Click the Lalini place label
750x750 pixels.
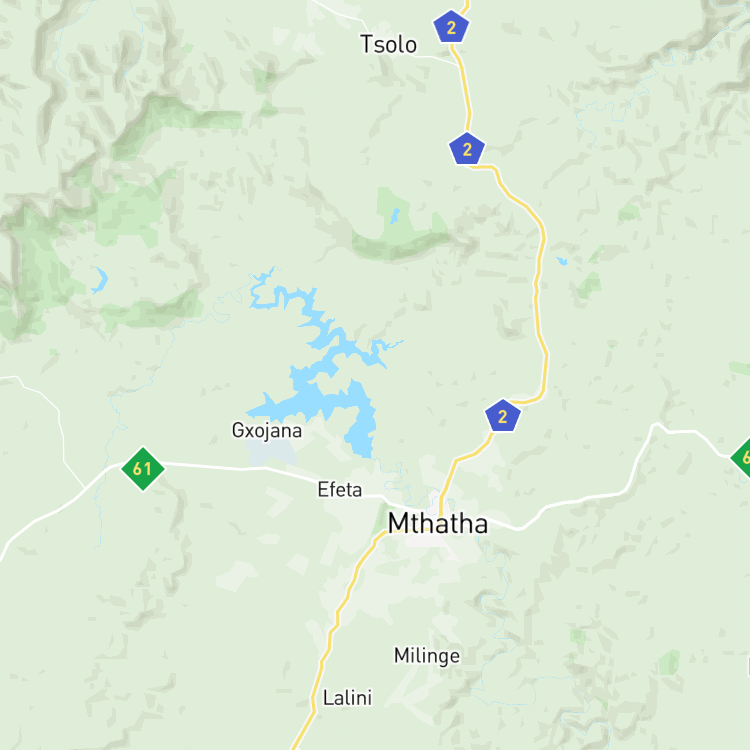click(x=347, y=698)
